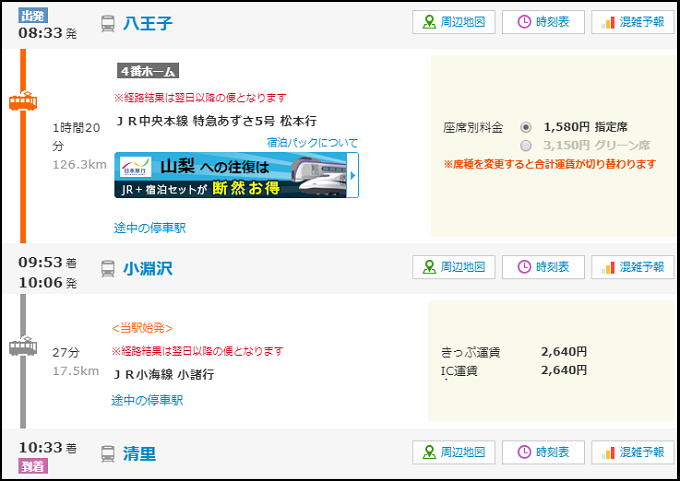680x481 pixels.
Task: Click the orange train icon on route line
Action: [x=23, y=102]
